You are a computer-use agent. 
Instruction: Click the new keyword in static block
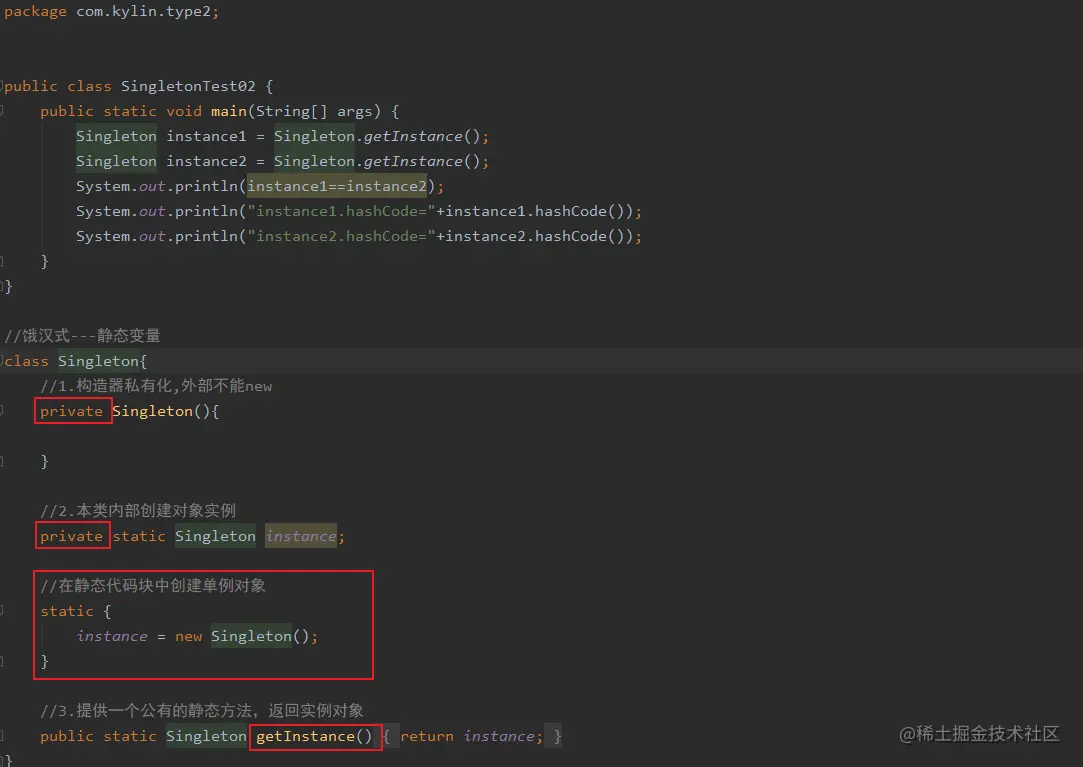pyautogui.click(x=188, y=636)
